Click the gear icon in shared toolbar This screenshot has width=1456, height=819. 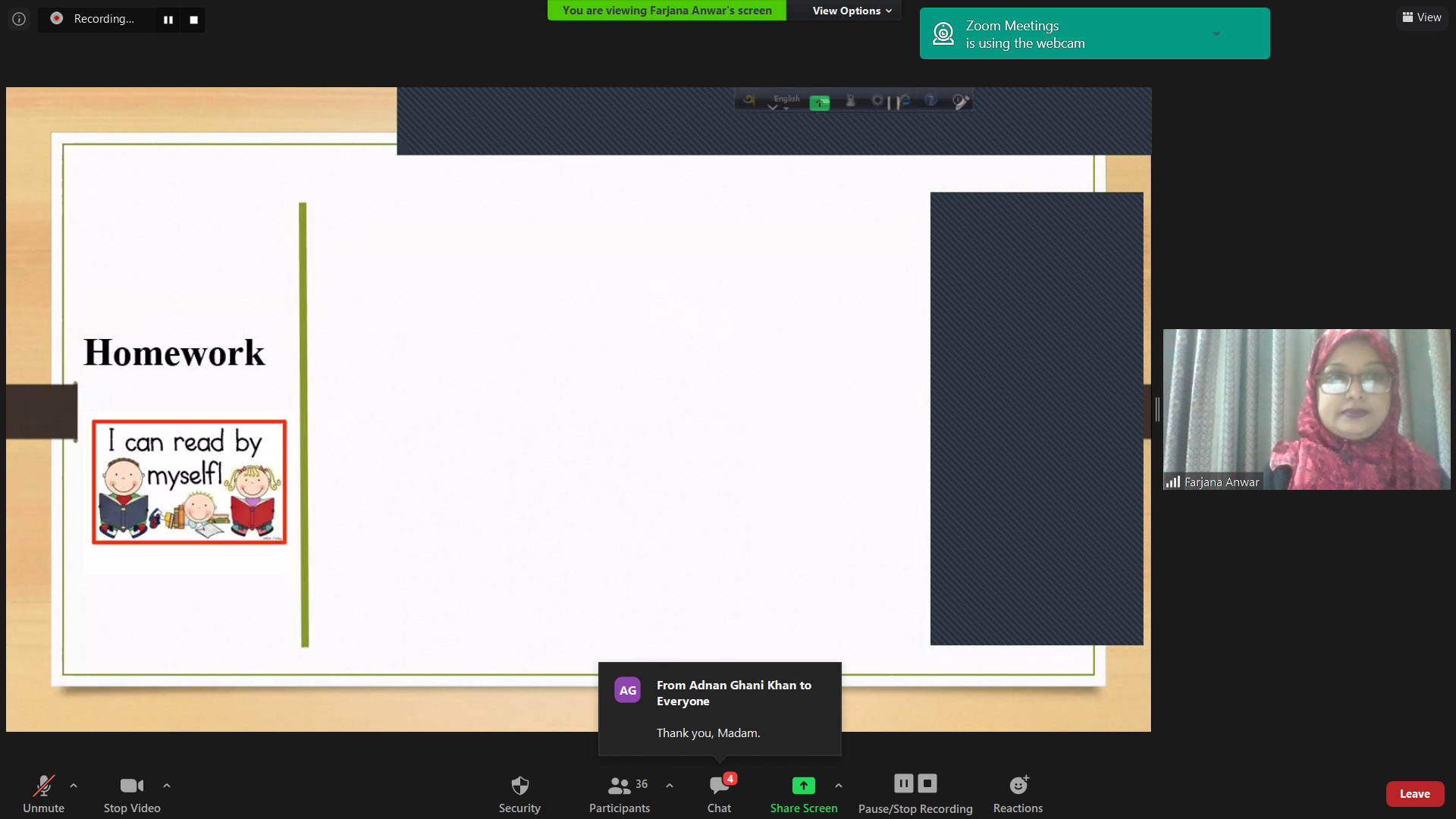click(877, 100)
